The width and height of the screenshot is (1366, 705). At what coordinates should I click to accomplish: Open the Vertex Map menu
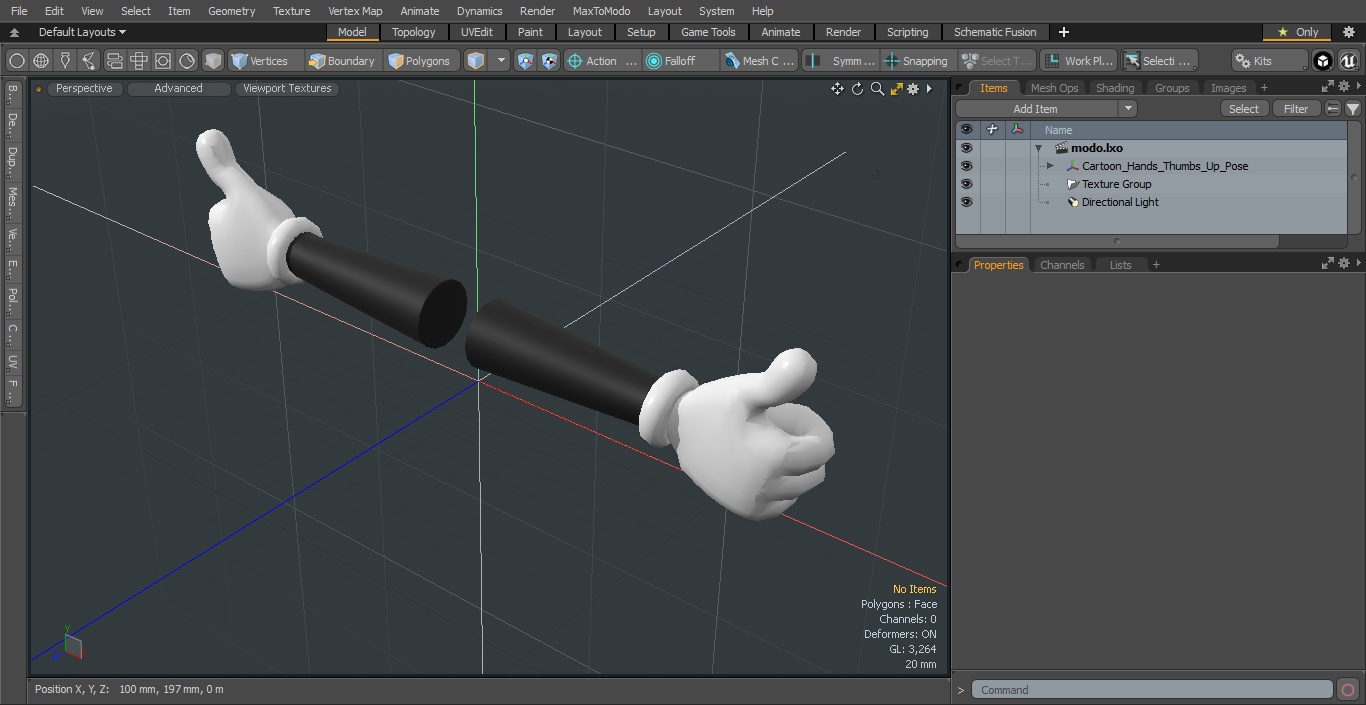pos(355,11)
